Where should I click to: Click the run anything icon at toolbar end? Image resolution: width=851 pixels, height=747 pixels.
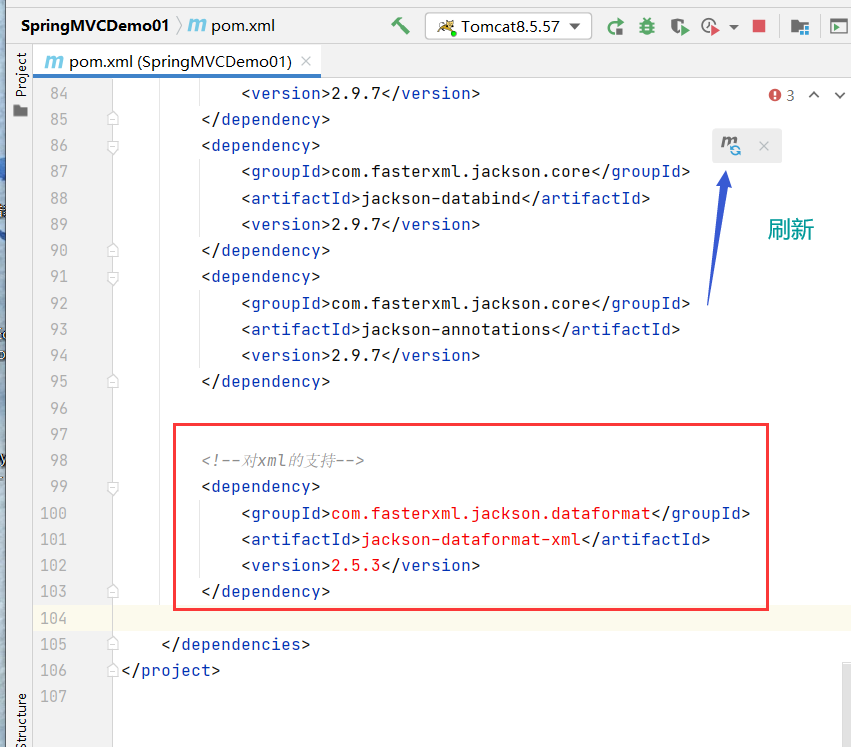839,26
